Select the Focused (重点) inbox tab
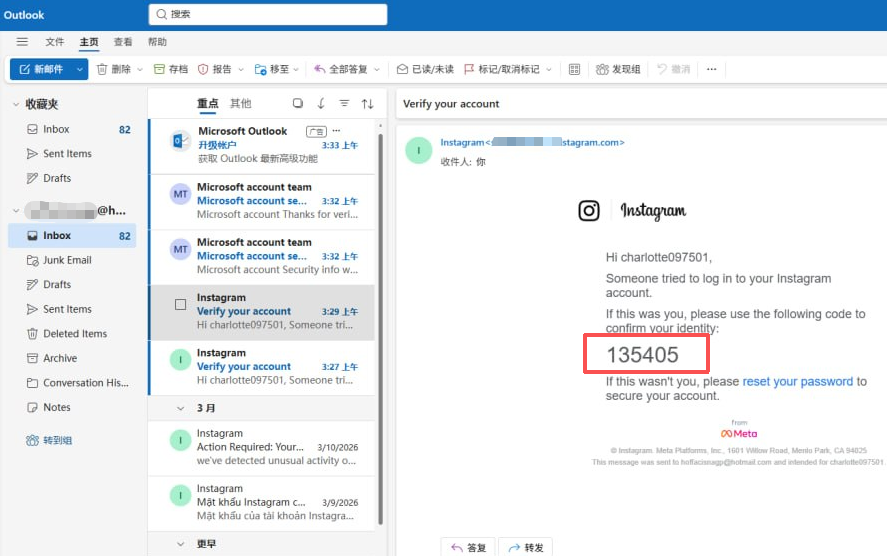The width and height of the screenshot is (887, 556). pyautogui.click(x=207, y=103)
